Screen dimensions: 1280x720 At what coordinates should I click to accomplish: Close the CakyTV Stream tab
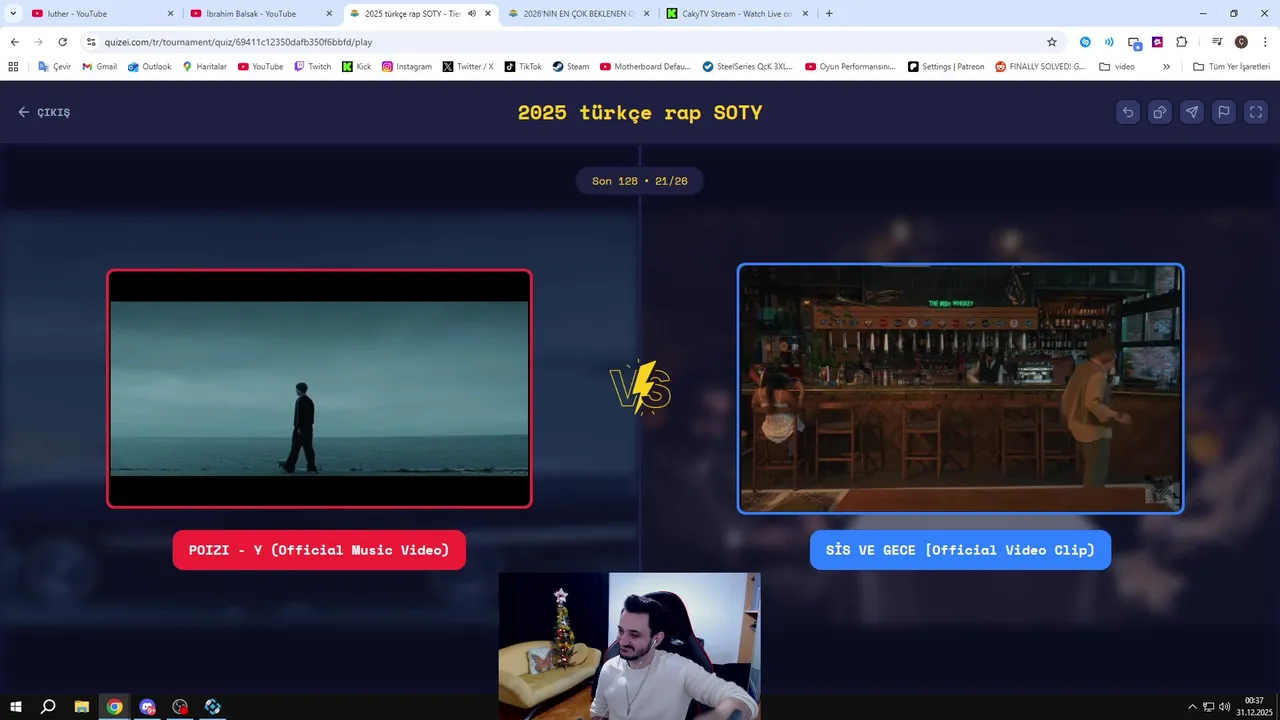pyautogui.click(x=805, y=14)
